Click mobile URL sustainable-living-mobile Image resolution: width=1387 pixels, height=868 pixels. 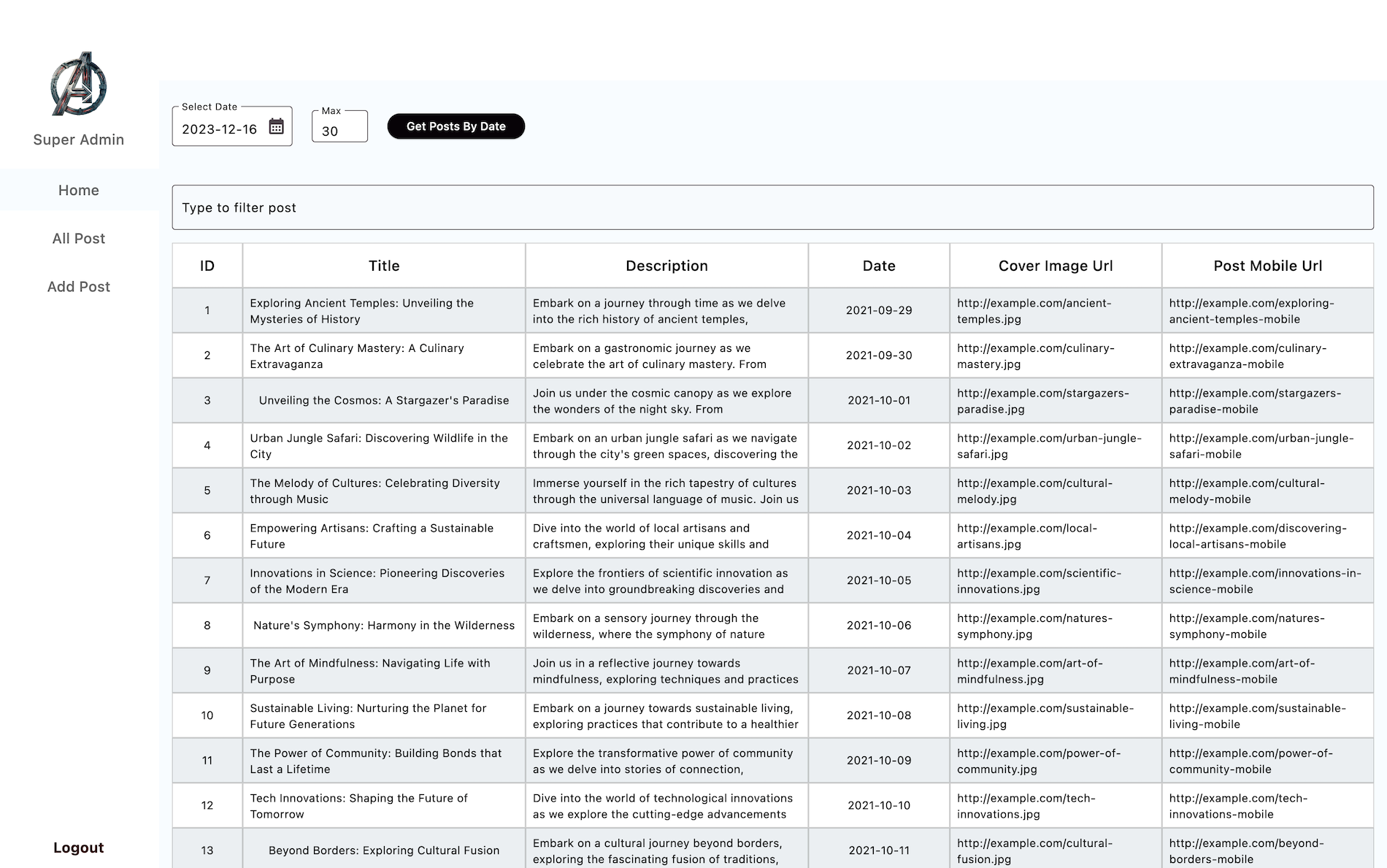point(1258,716)
